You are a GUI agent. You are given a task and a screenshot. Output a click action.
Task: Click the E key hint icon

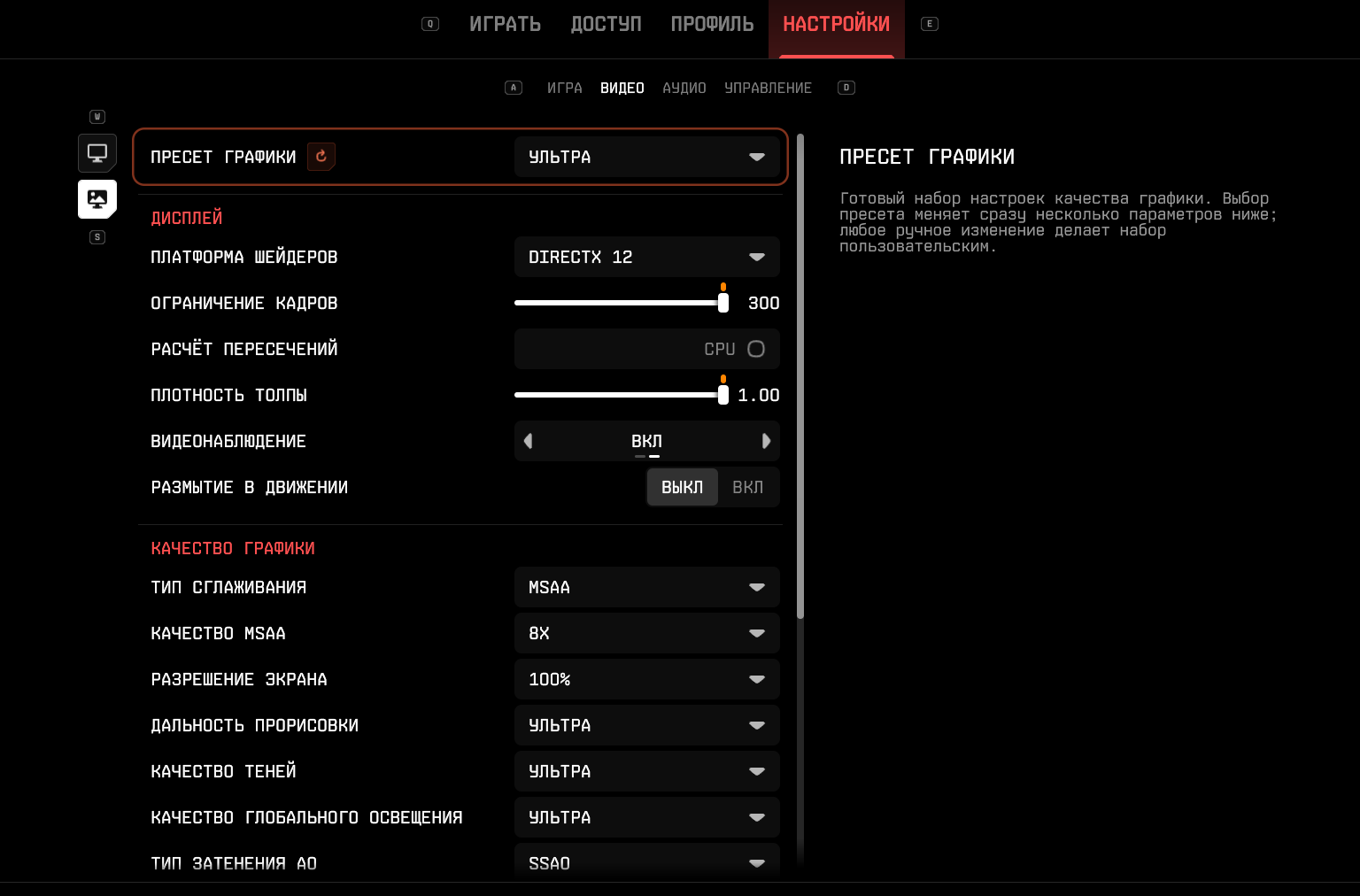[x=930, y=24]
